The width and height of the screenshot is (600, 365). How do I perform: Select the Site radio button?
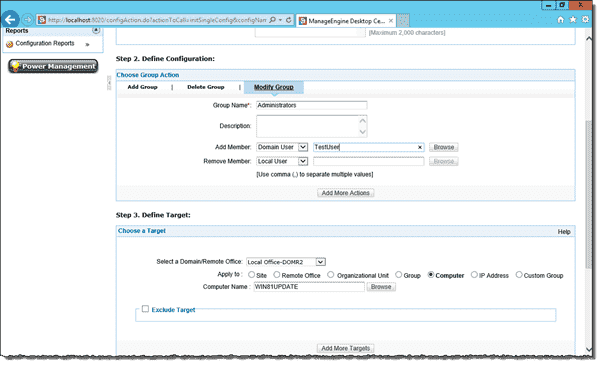click(x=251, y=275)
